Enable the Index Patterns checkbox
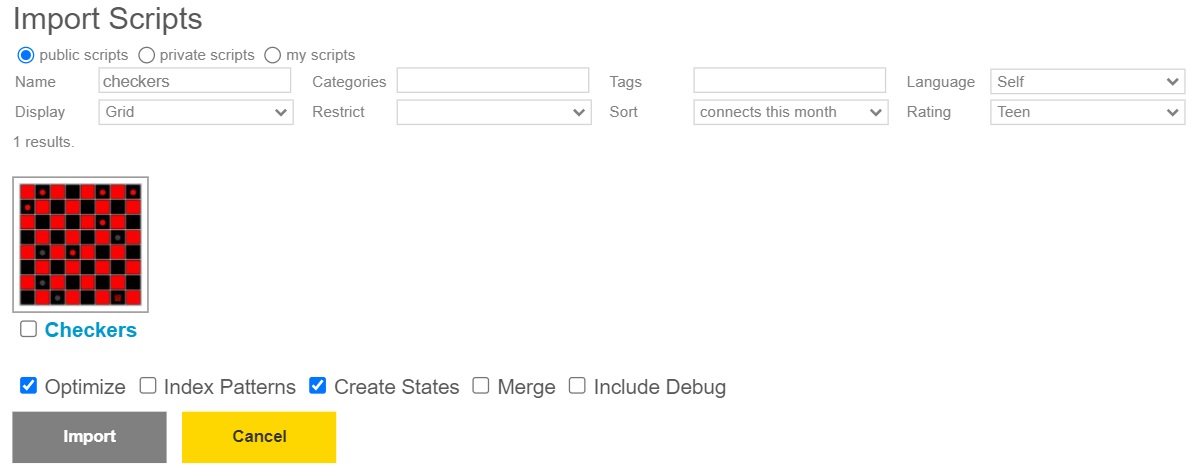Screen dimensions: 1194x474 [148, 386]
